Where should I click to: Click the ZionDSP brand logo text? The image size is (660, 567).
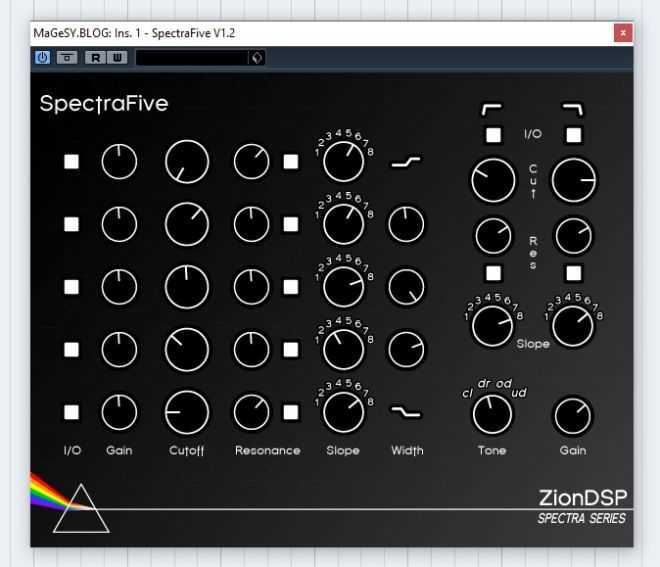coord(583,498)
